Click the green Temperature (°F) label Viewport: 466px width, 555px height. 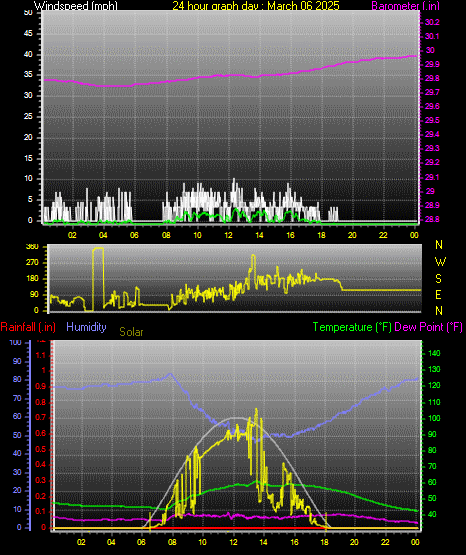(x=352, y=327)
